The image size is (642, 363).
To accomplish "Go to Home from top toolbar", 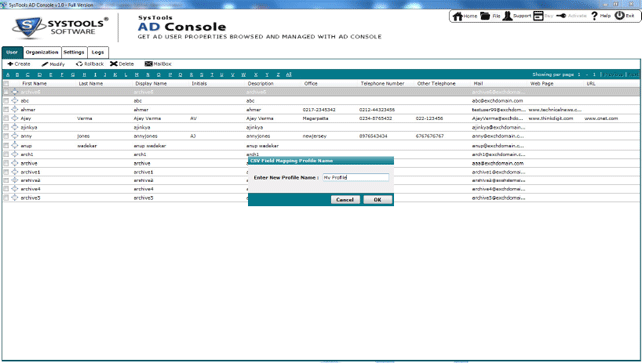I will (465, 16).
